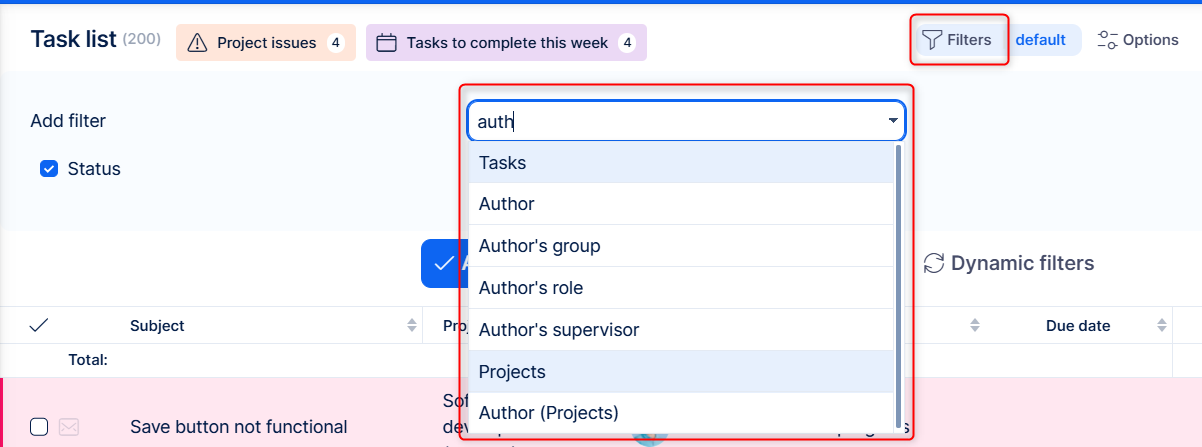Uncheck the Status filter checkbox
1202x447 pixels.
click(49, 169)
